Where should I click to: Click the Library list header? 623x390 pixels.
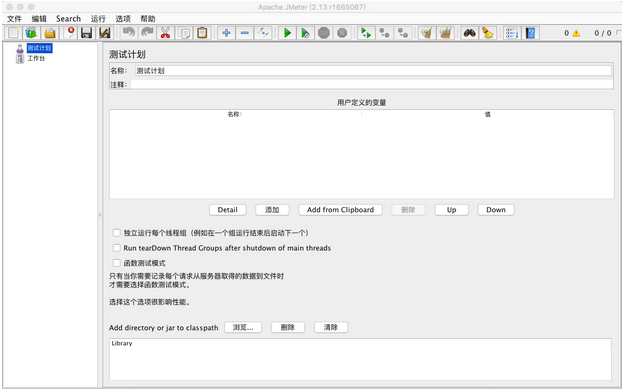pyautogui.click(x=360, y=343)
